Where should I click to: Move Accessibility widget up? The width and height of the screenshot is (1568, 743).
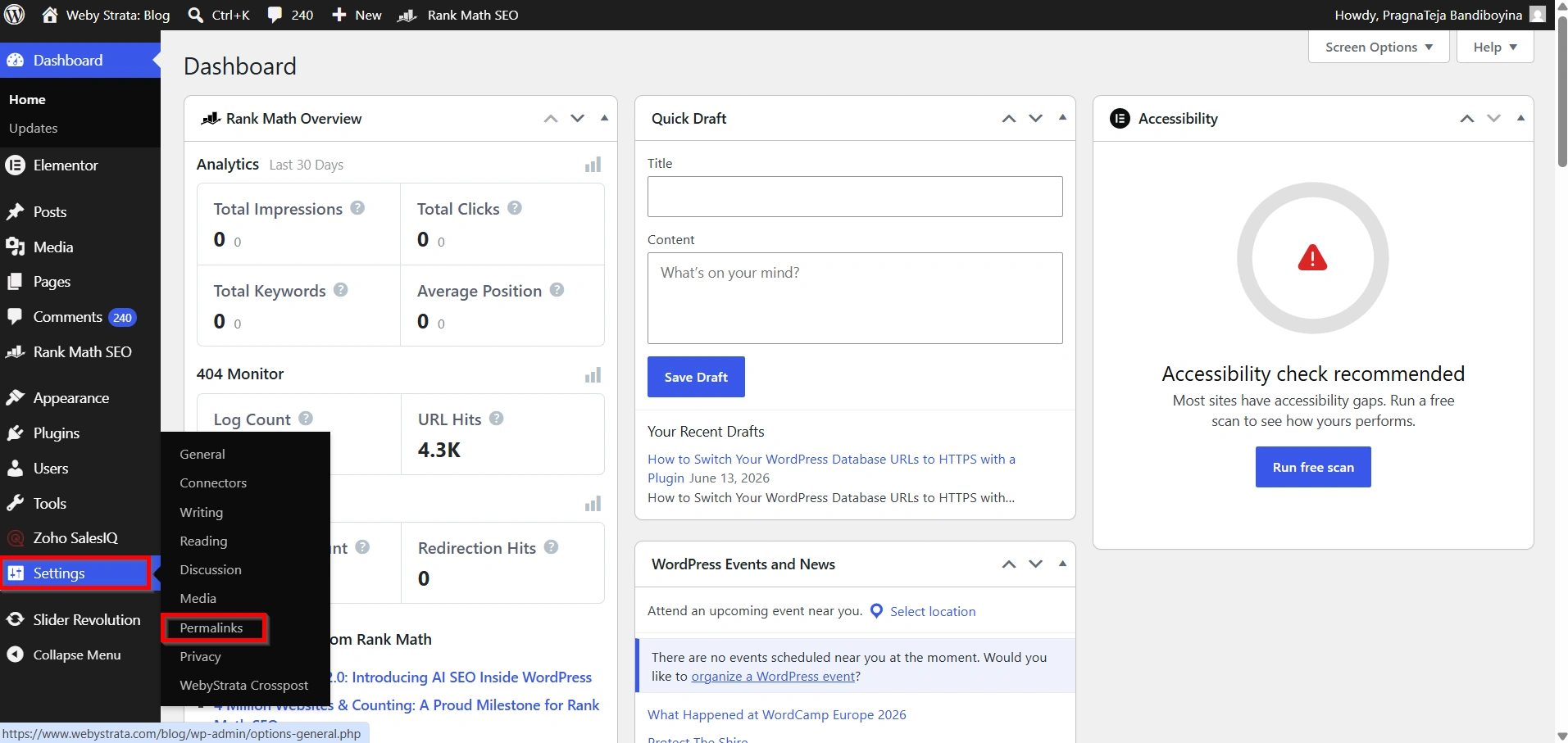click(1467, 119)
